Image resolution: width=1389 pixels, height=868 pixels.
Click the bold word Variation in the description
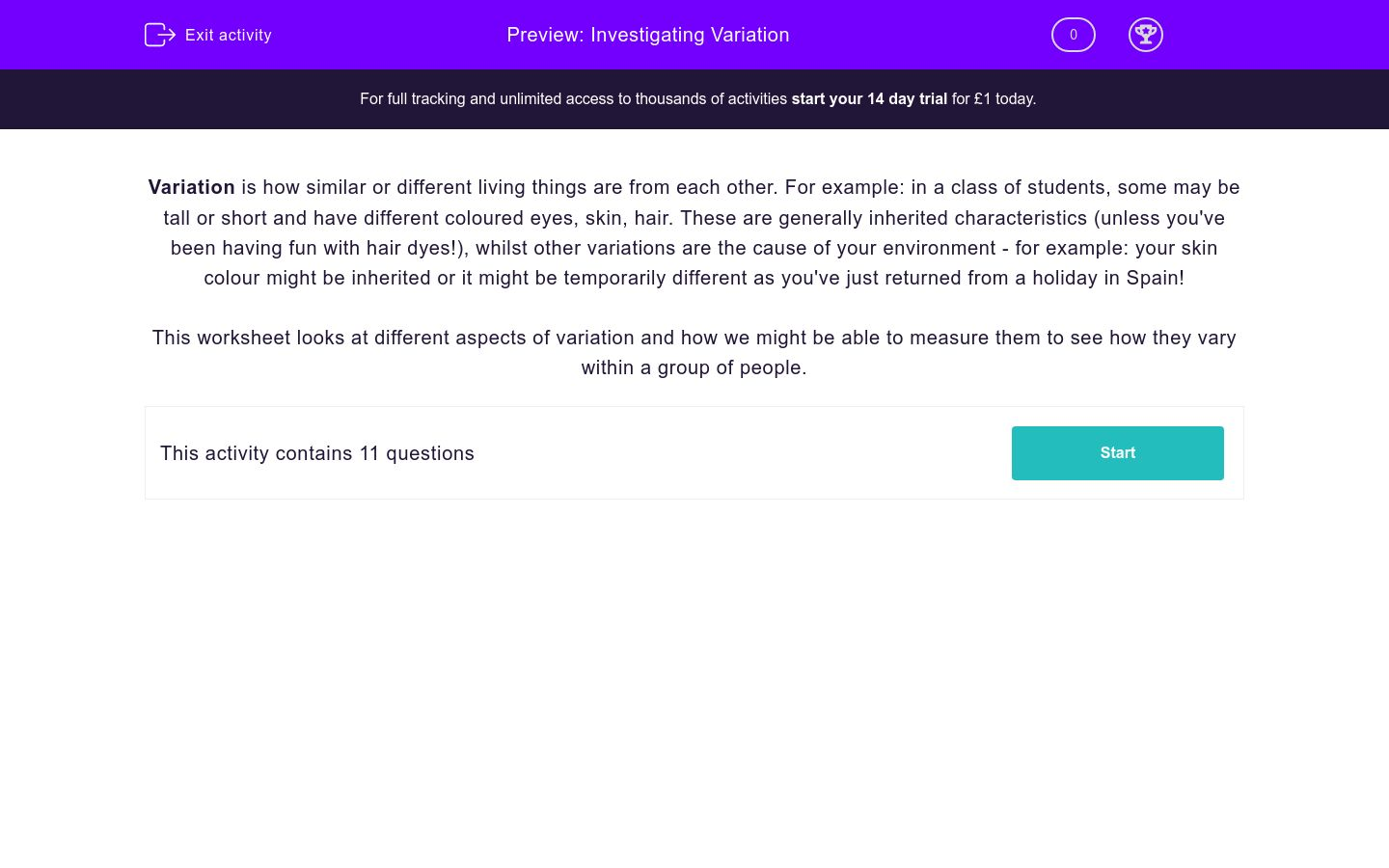click(191, 187)
